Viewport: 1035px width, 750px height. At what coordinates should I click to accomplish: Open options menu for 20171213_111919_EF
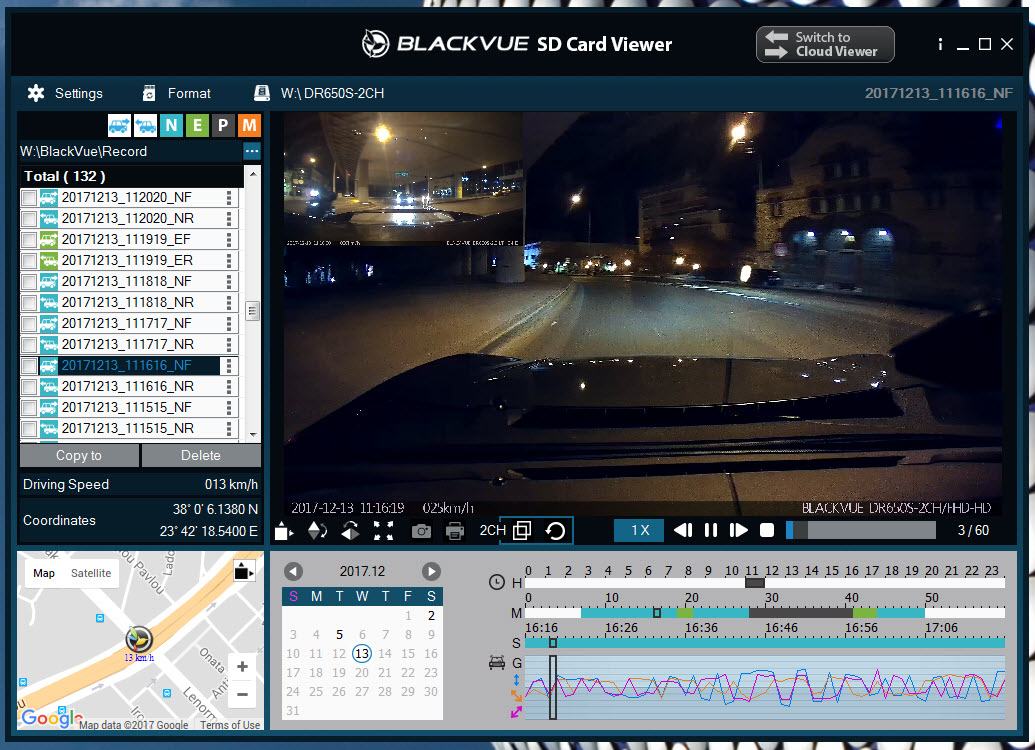coord(229,240)
